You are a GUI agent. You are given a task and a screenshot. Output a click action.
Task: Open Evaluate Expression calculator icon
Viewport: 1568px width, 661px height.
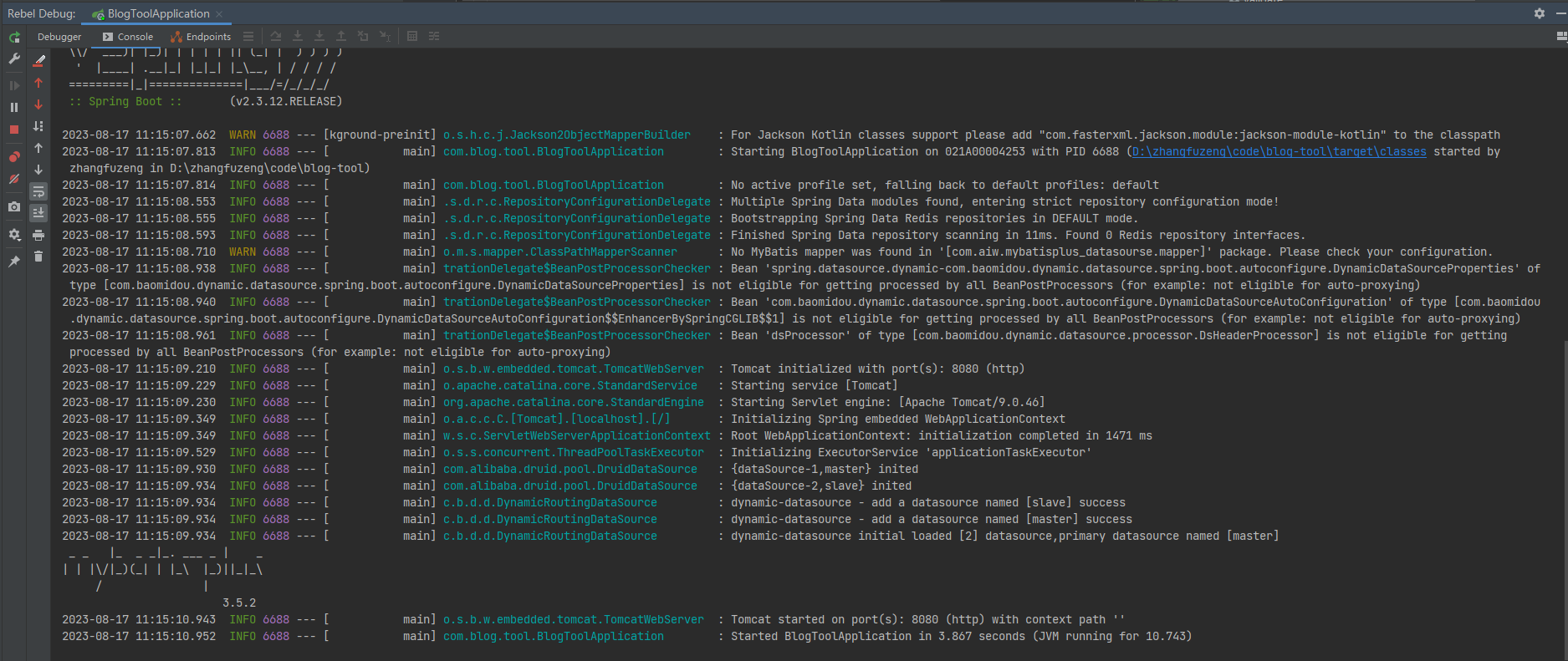coord(412,36)
